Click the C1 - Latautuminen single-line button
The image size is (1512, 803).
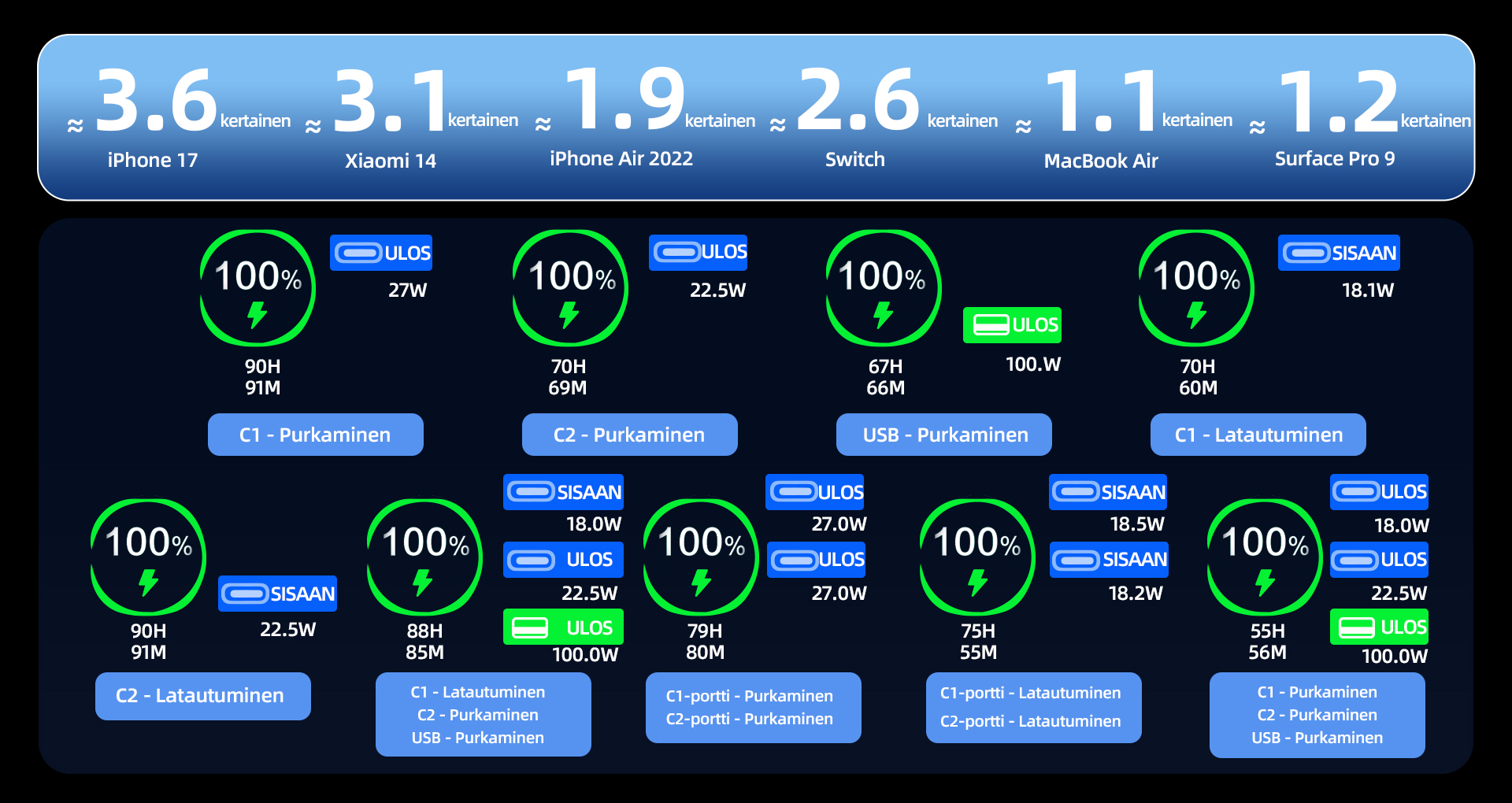1258,435
